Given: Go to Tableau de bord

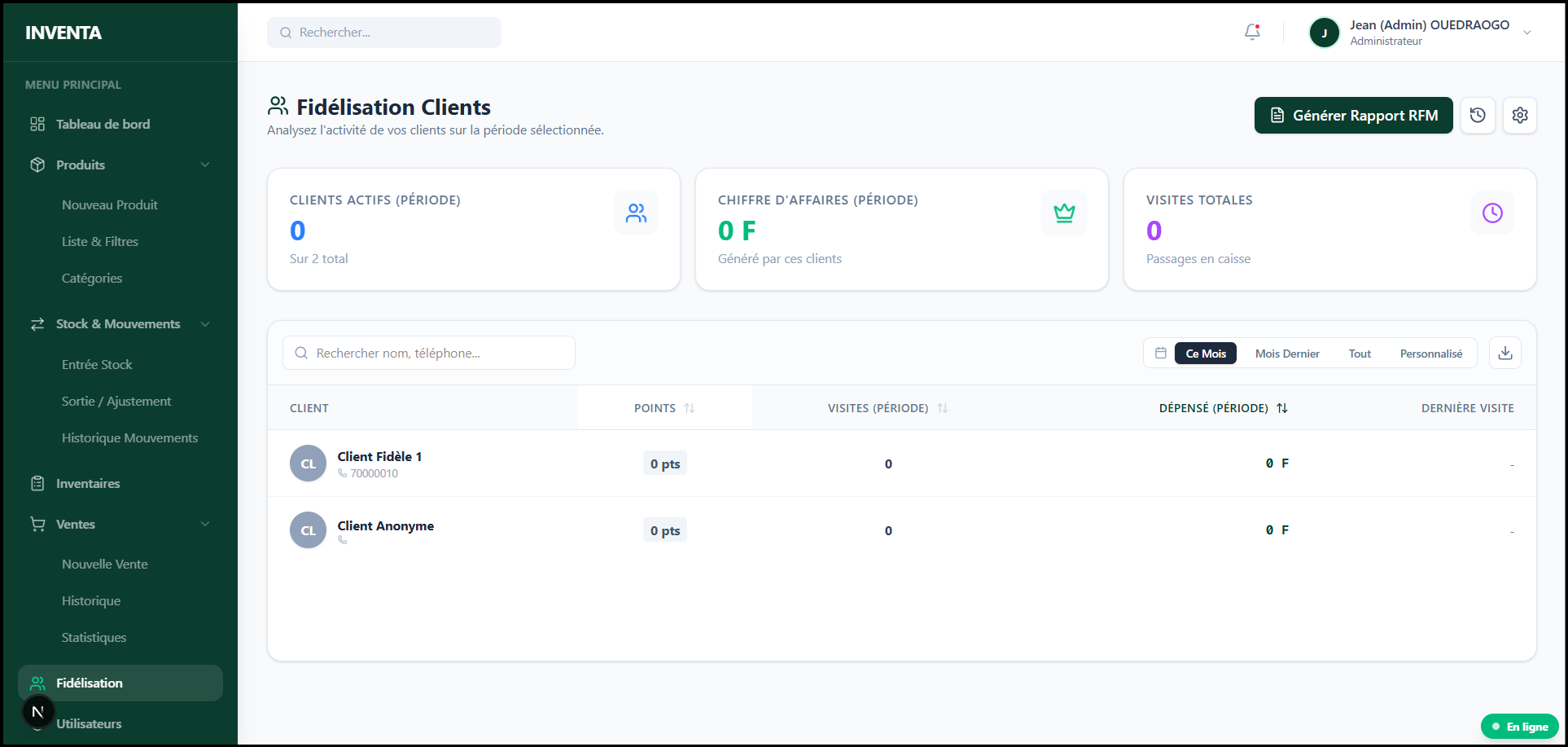Looking at the screenshot, I should coord(103,124).
